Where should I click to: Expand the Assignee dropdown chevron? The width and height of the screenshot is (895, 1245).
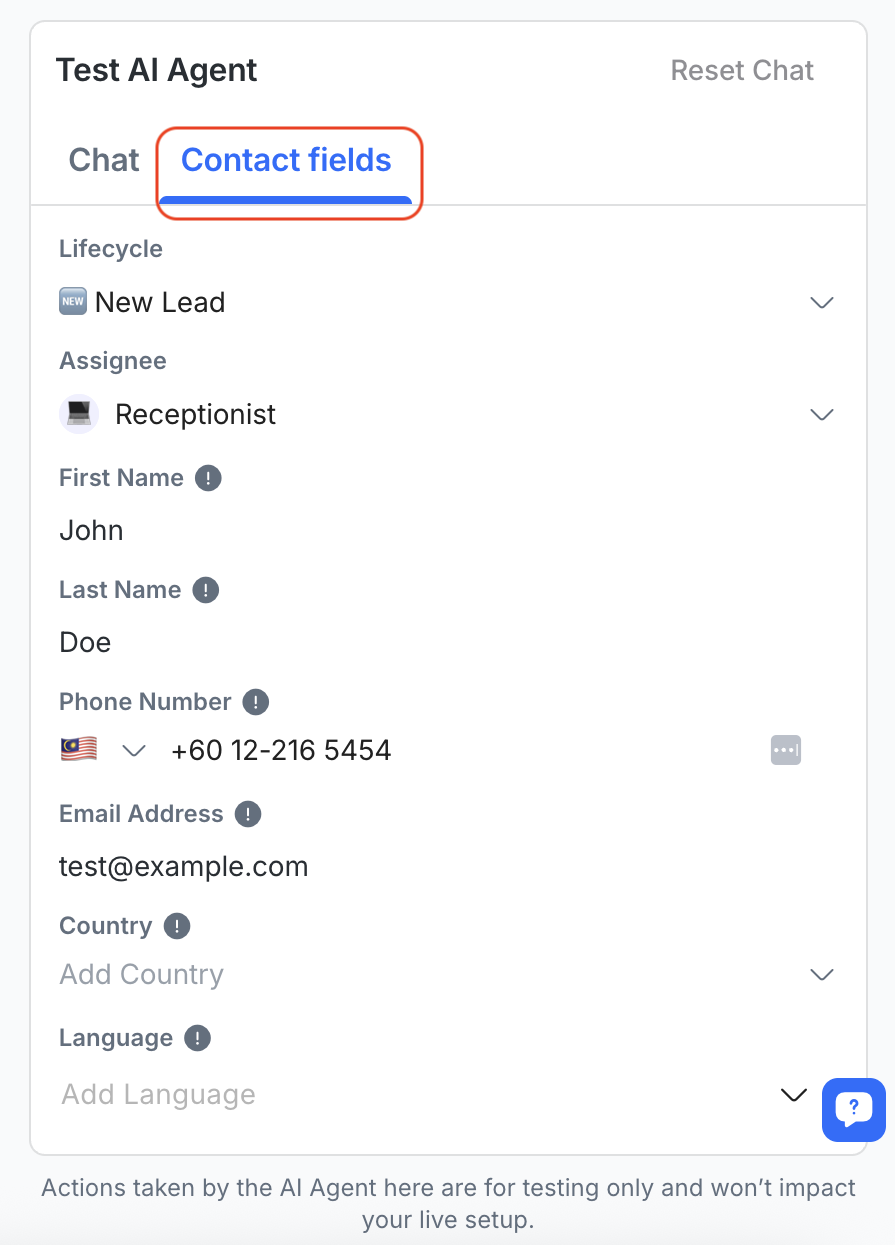pos(822,414)
